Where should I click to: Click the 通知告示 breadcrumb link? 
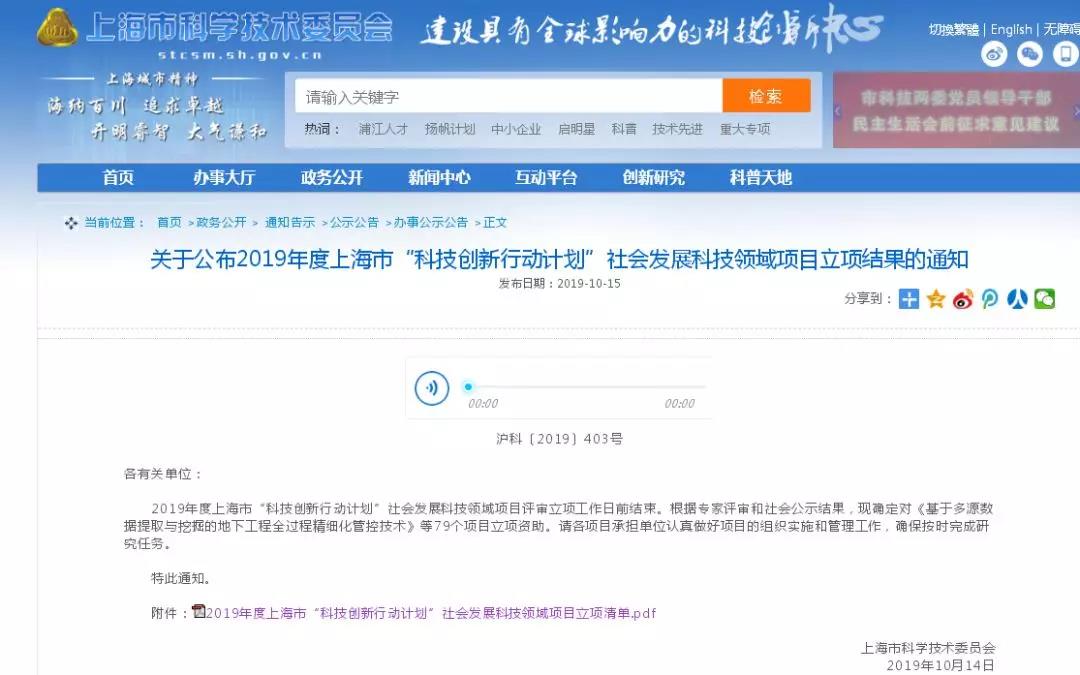click(x=289, y=223)
